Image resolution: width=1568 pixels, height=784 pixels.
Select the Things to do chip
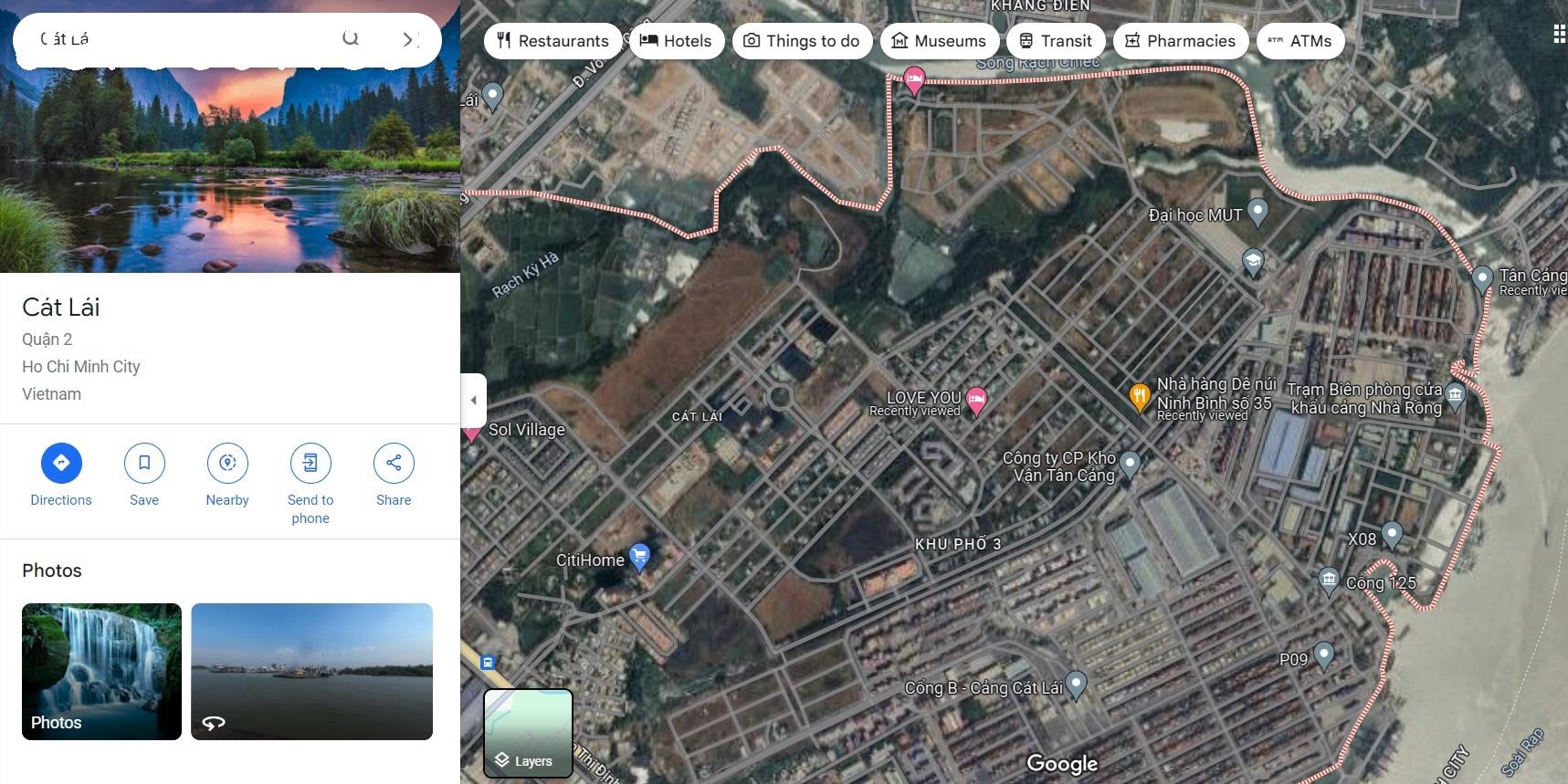click(x=802, y=41)
